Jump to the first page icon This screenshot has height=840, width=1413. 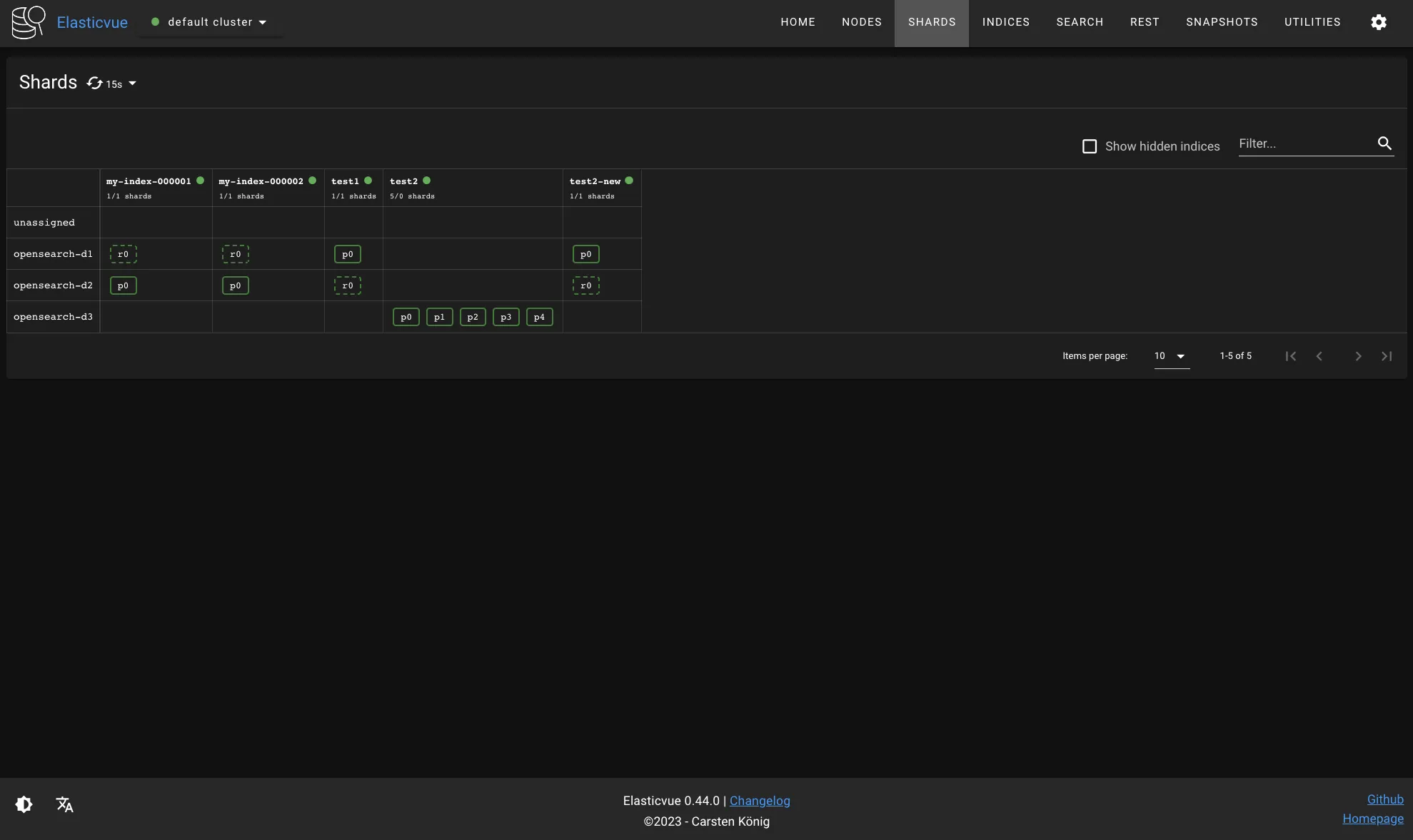click(x=1290, y=356)
